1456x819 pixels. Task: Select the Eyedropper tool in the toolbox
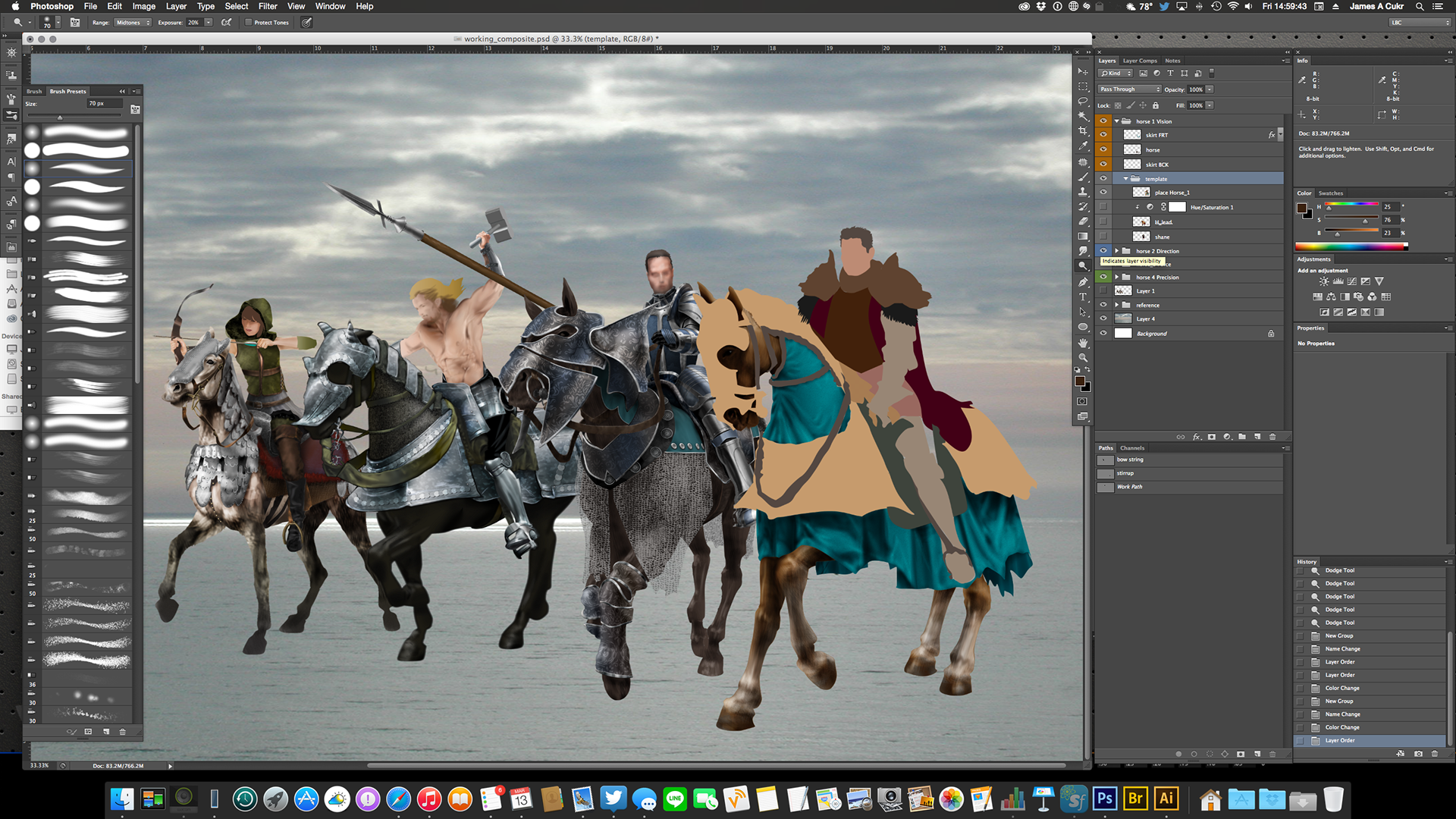pos(1083,146)
